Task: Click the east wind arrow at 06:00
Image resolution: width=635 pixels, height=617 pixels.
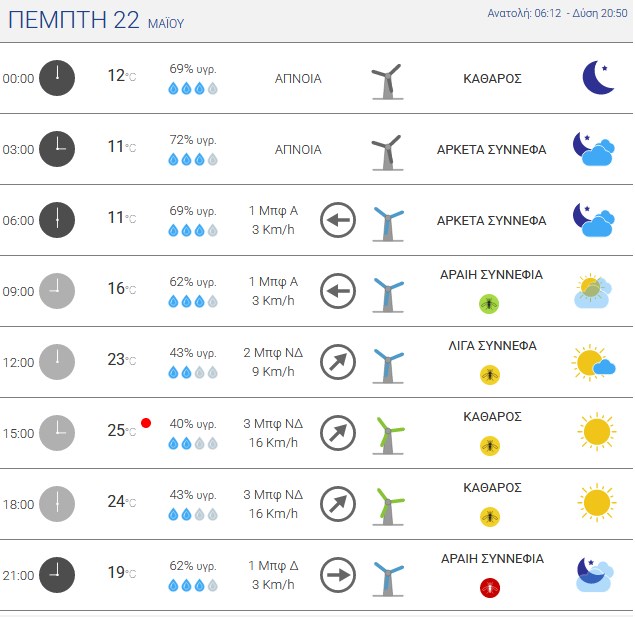Action: tap(338, 220)
